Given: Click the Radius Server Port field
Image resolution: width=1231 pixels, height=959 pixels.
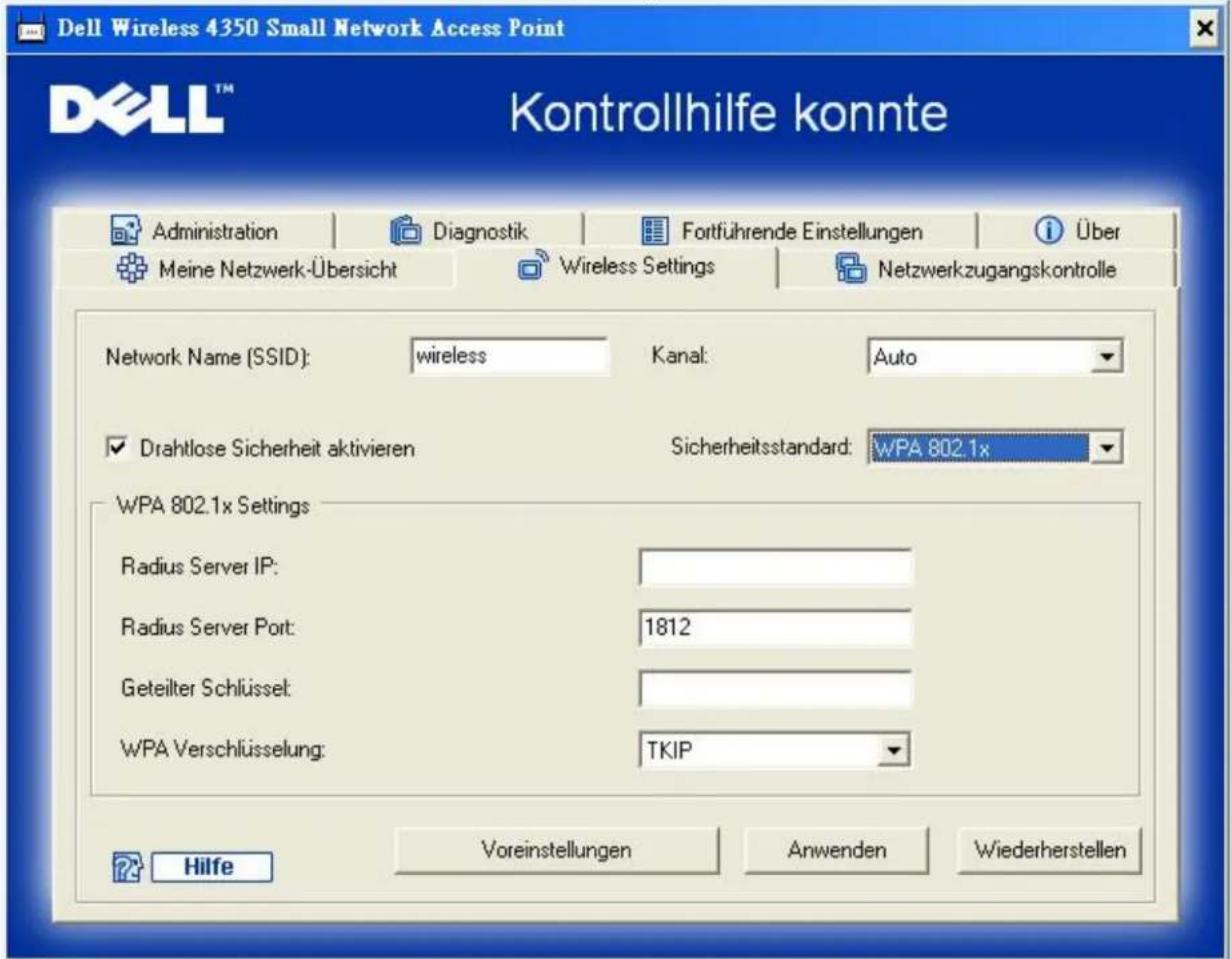Looking at the screenshot, I should tap(776, 626).
